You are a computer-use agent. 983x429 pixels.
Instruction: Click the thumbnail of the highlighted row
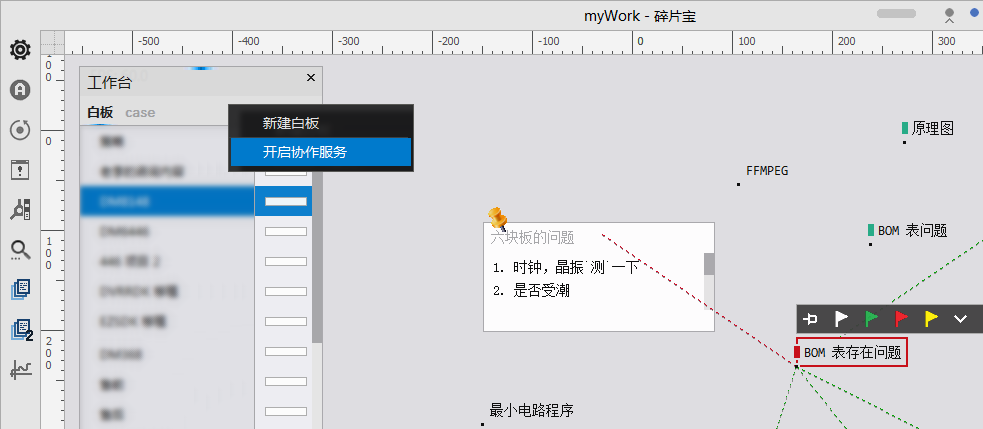point(286,201)
